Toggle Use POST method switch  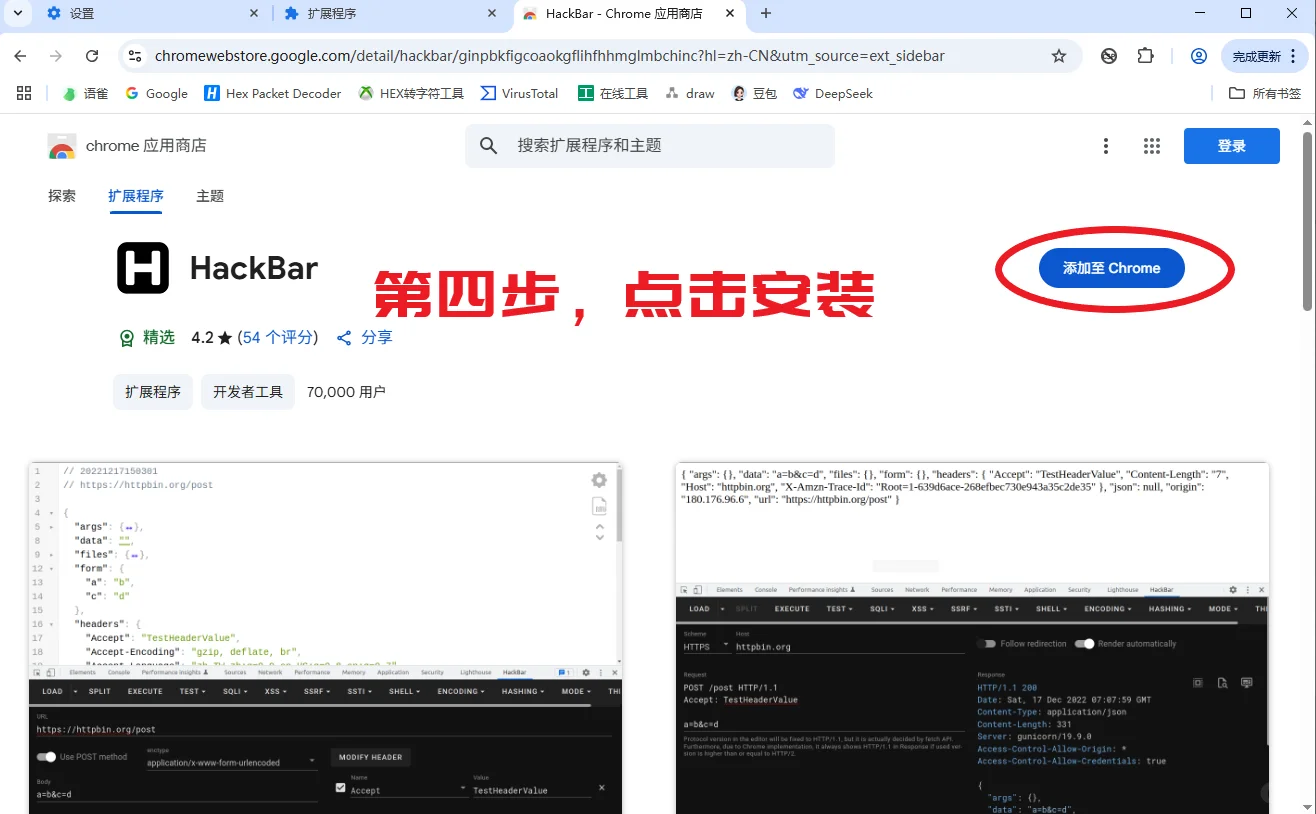pyautogui.click(x=49, y=757)
